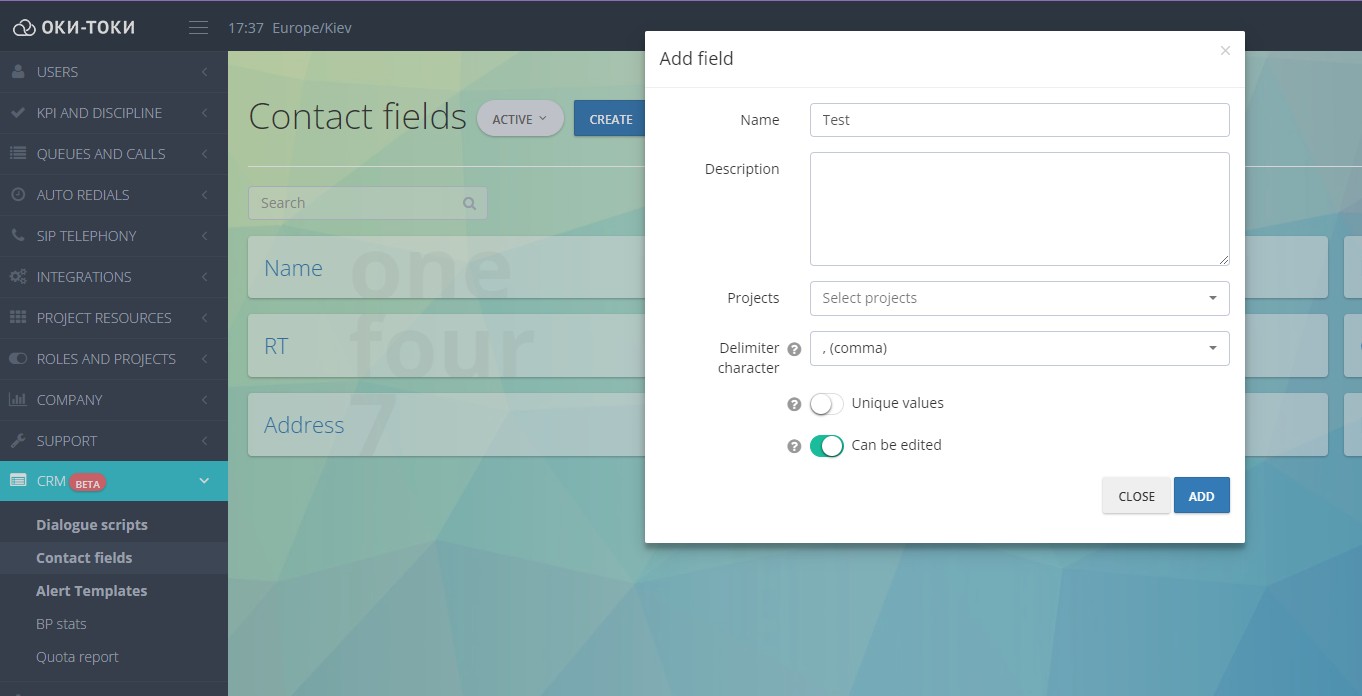This screenshot has width=1362, height=696.
Task: Click the Integrations gears icon
Action: [x=18, y=277]
